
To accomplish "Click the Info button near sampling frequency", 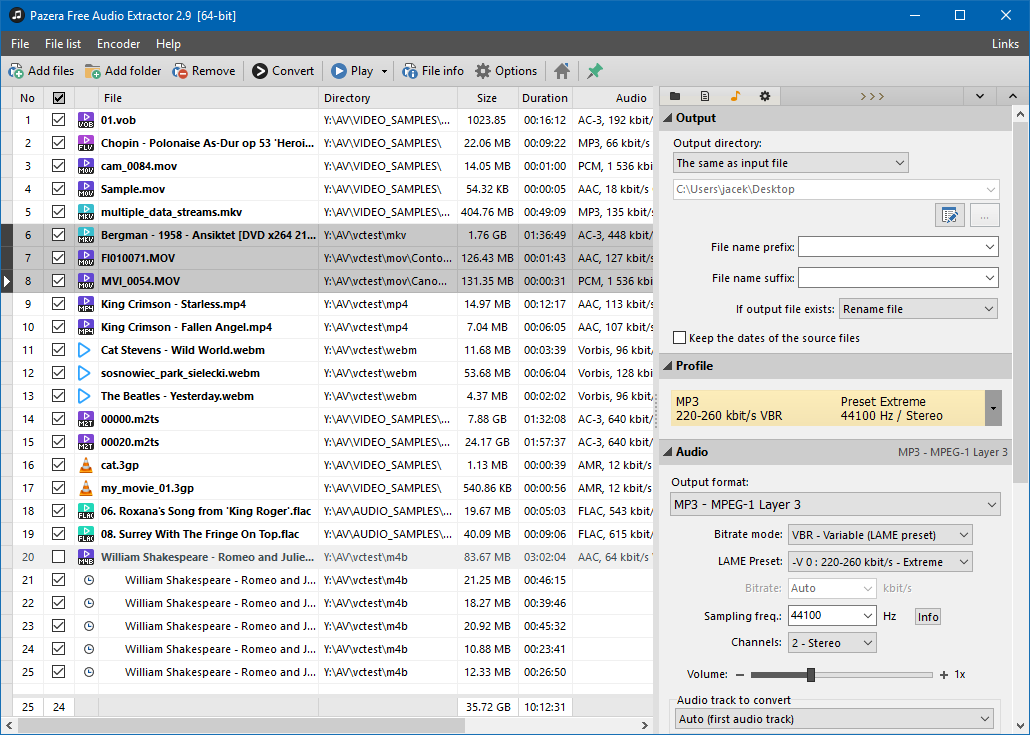I will (x=928, y=617).
